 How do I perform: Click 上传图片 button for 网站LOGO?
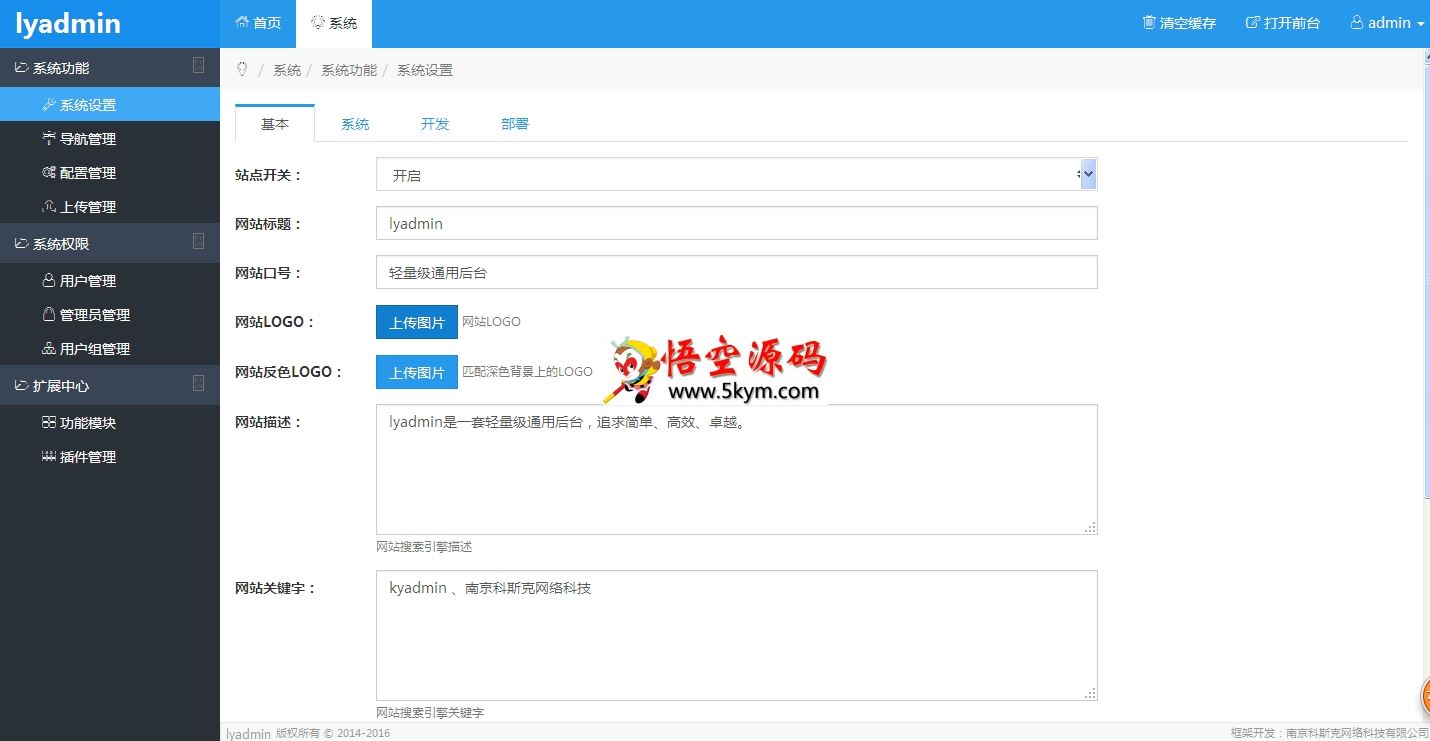click(x=417, y=322)
